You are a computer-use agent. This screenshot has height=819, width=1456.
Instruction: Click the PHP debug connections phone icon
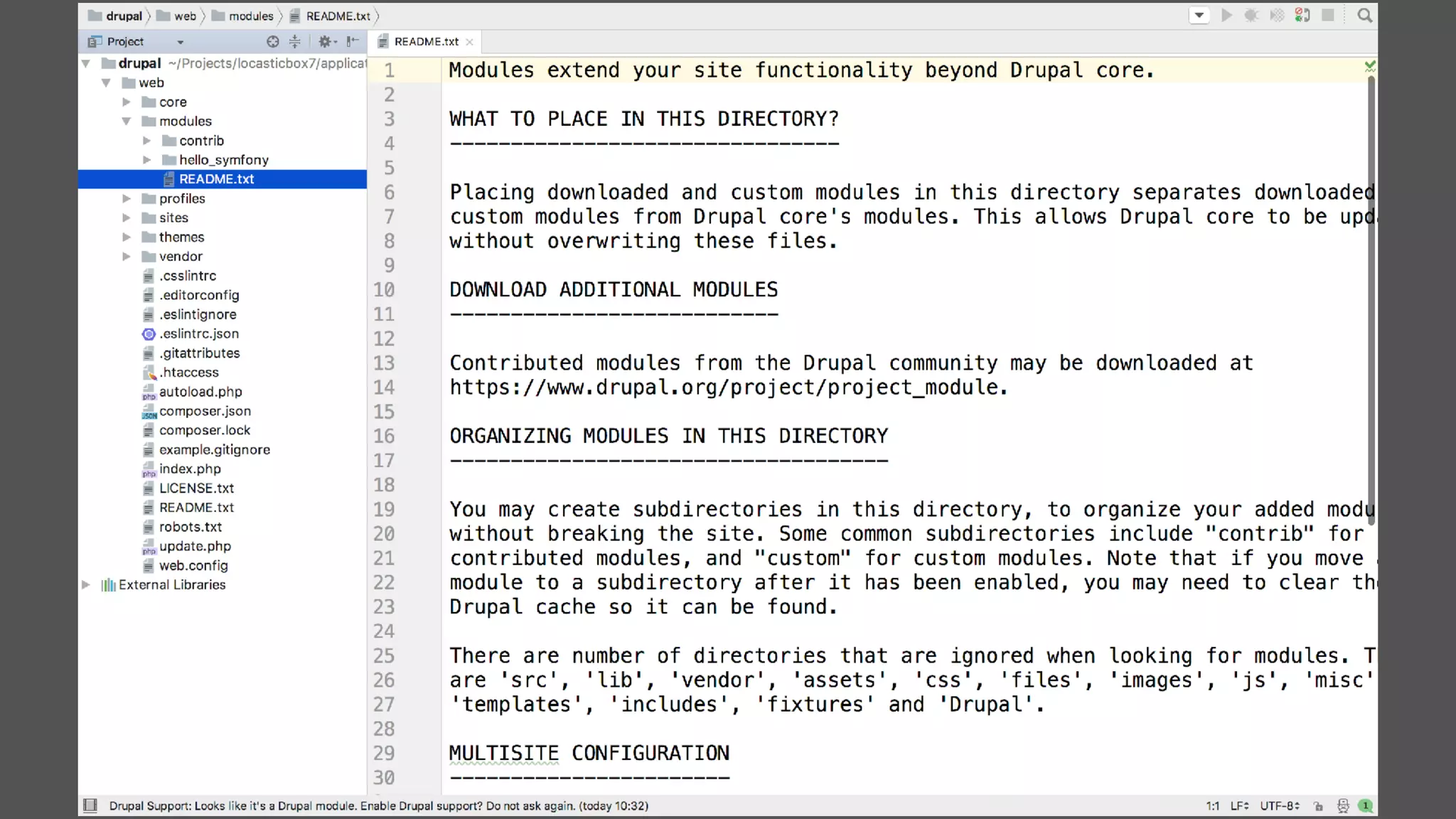pos(1302,16)
